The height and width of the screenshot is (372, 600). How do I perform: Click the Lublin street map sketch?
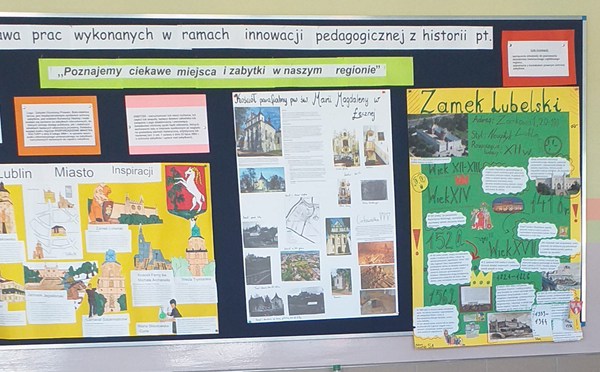click(53, 221)
